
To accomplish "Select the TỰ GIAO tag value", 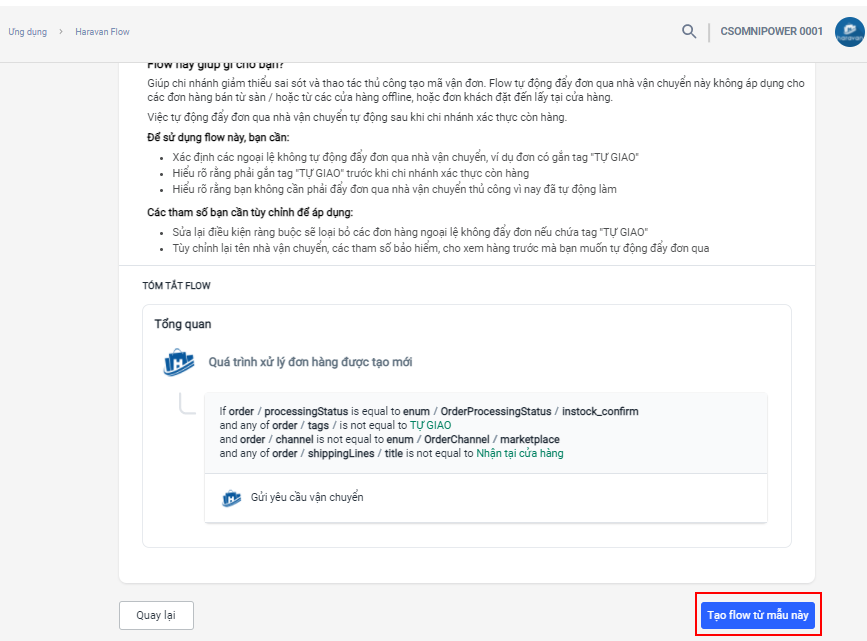I will tap(430, 425).
